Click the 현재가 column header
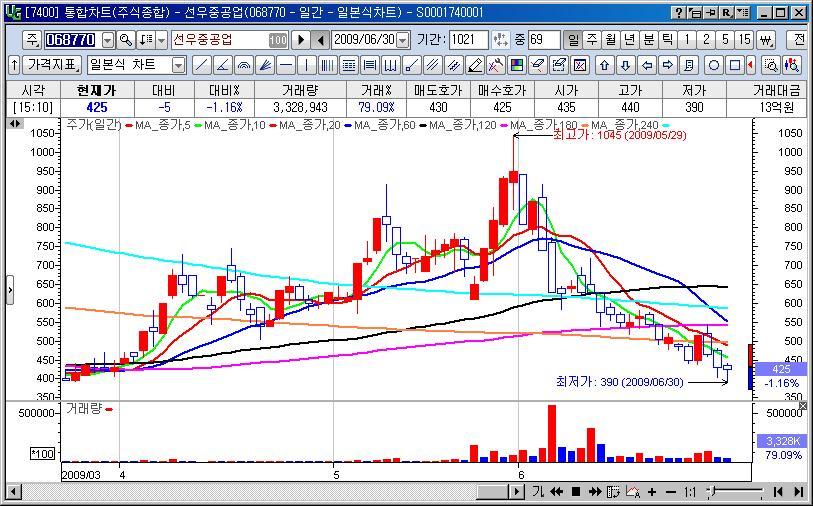The width and height of the screenshot is (813, 506). 97,90
